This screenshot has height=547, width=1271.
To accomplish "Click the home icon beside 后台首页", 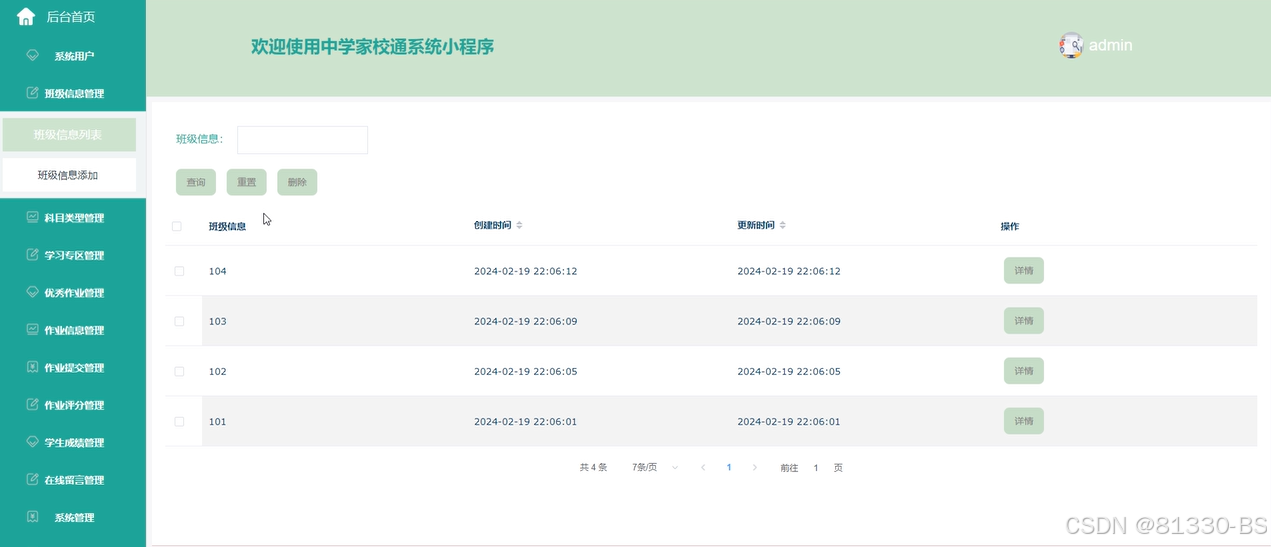I will click(26, 16).
